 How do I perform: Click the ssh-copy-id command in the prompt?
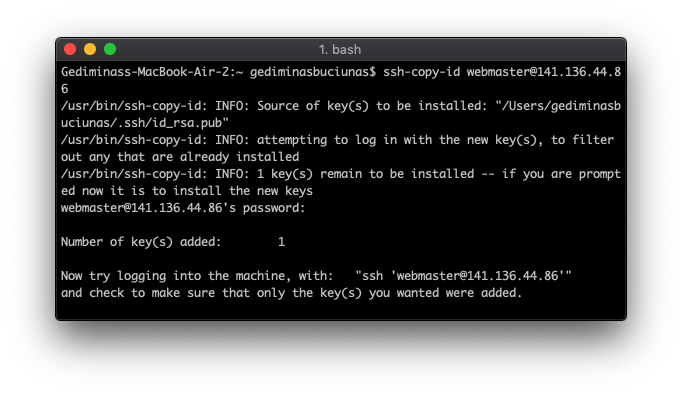point(421,72)
